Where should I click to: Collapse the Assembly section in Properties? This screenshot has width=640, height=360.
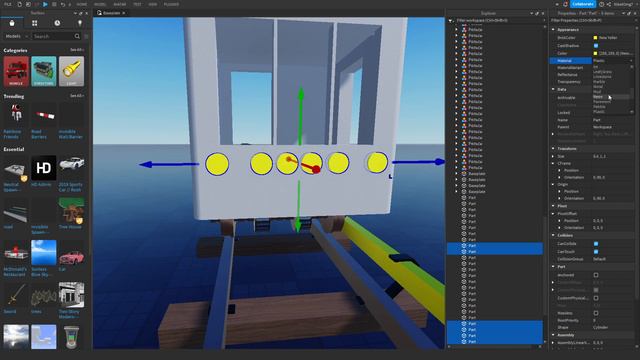click(553, 335)
